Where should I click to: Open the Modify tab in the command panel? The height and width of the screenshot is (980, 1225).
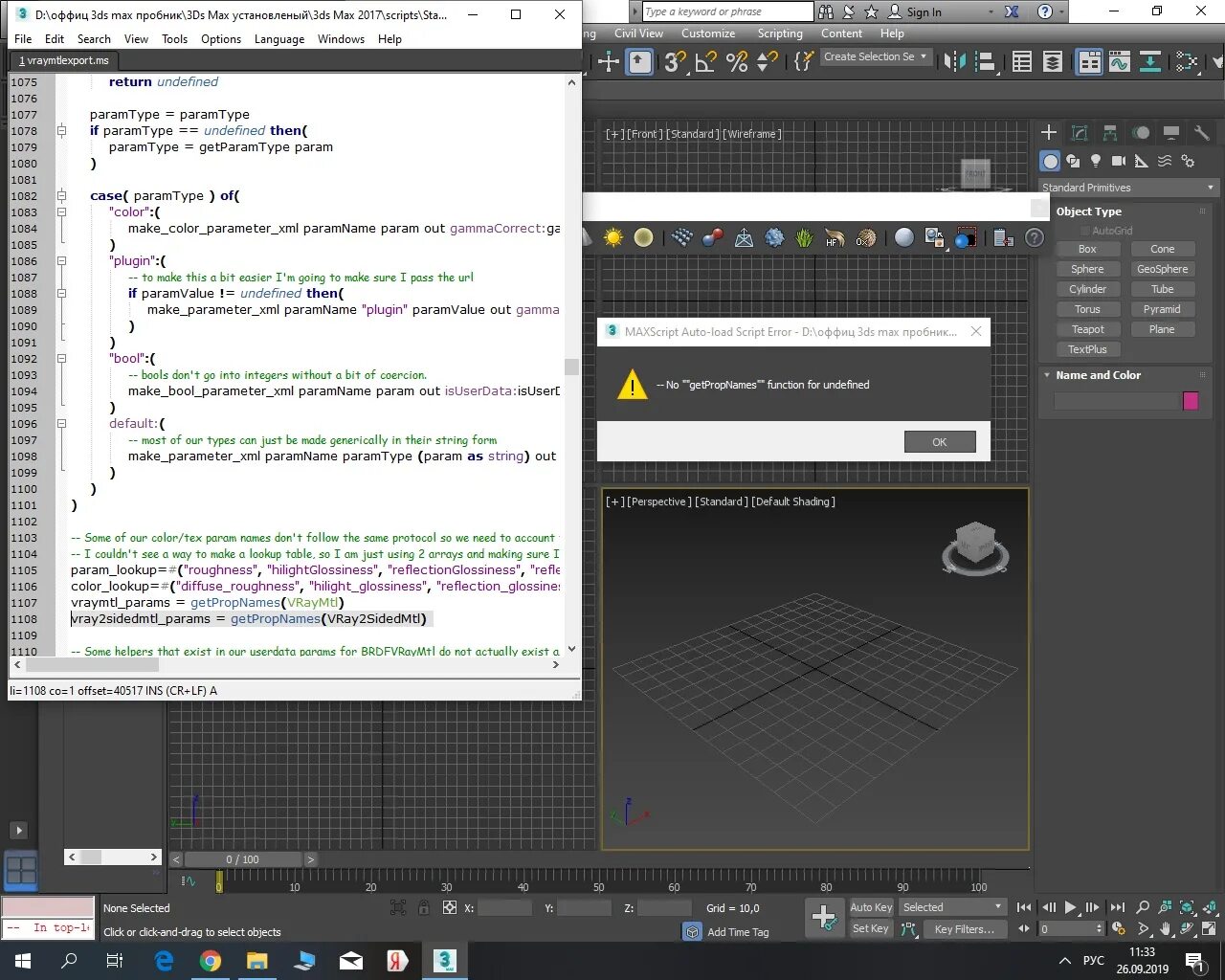(1080, 133)
